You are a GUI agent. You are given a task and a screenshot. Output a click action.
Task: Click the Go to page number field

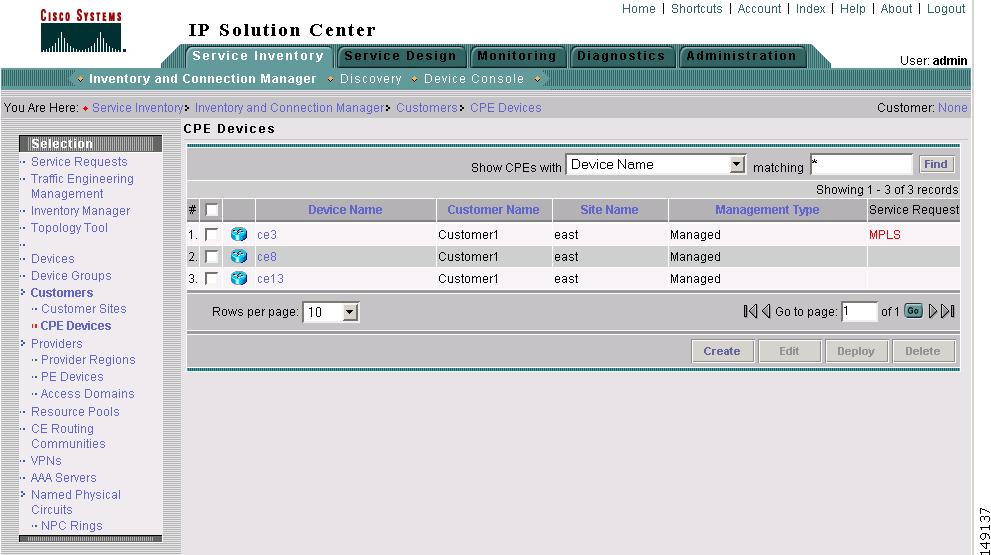click(x=859, y=311)
